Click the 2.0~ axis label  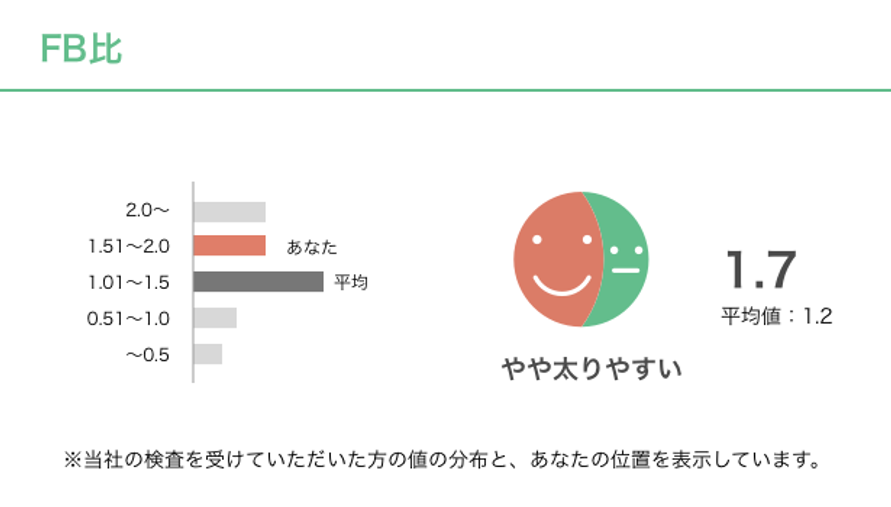pyautogui.click(x=148, y=211)
